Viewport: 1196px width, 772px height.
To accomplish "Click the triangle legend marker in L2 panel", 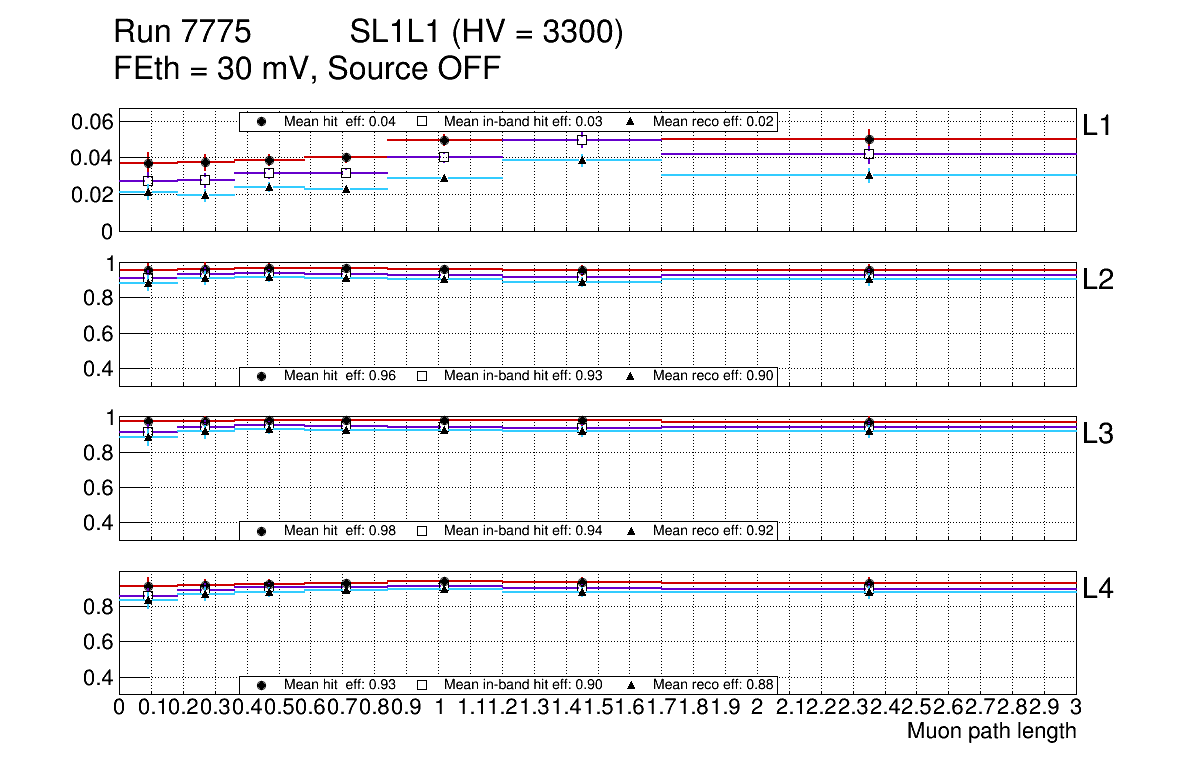I will coord(631,376).
